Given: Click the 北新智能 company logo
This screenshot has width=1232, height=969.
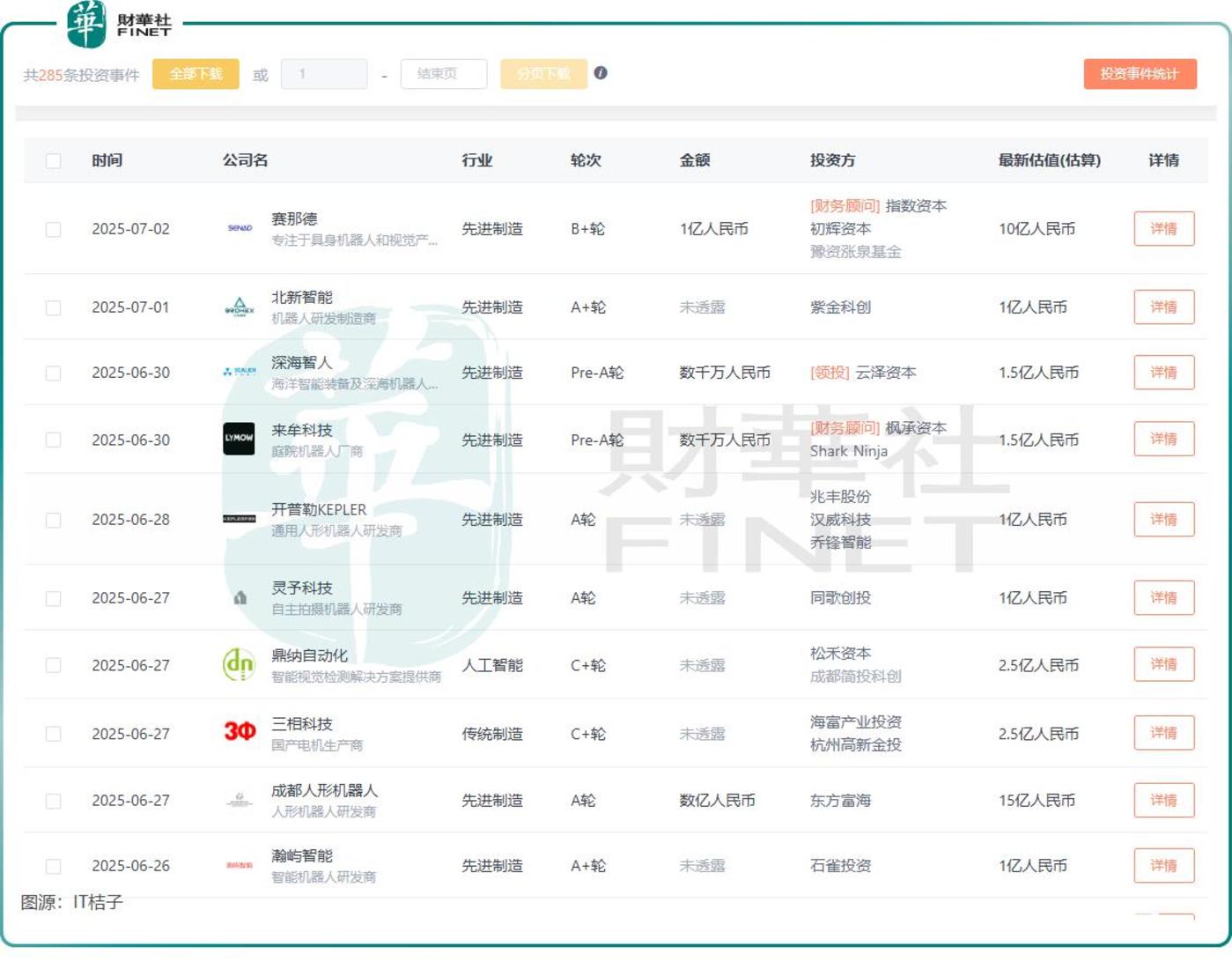Looking at the screenshot, I should [240, 307].
